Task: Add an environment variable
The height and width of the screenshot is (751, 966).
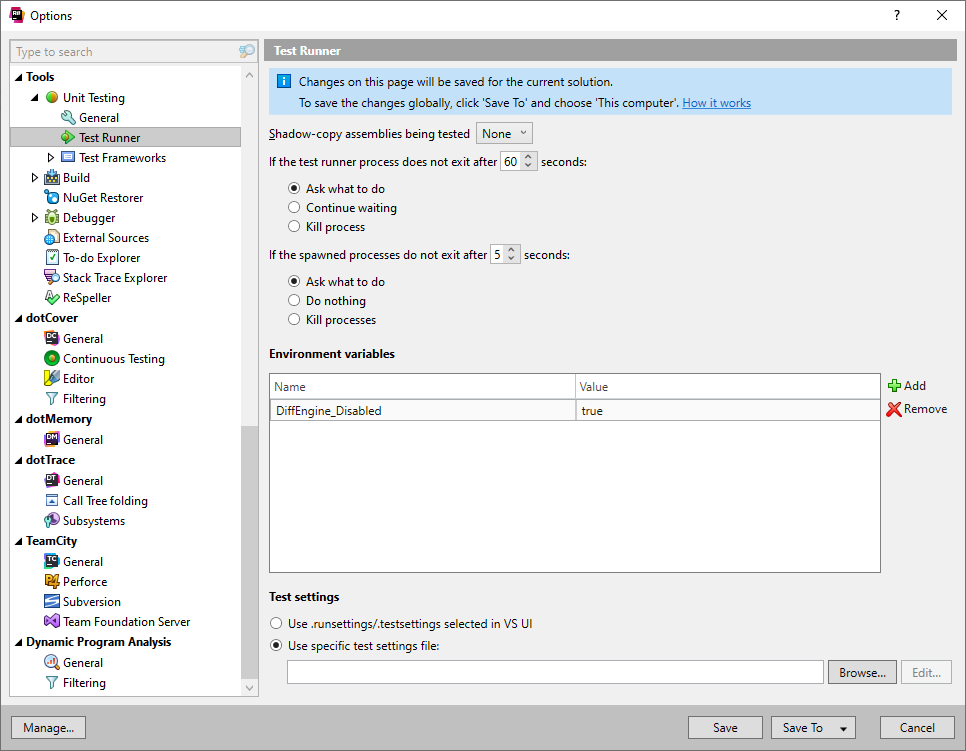Action: point(907,386)
